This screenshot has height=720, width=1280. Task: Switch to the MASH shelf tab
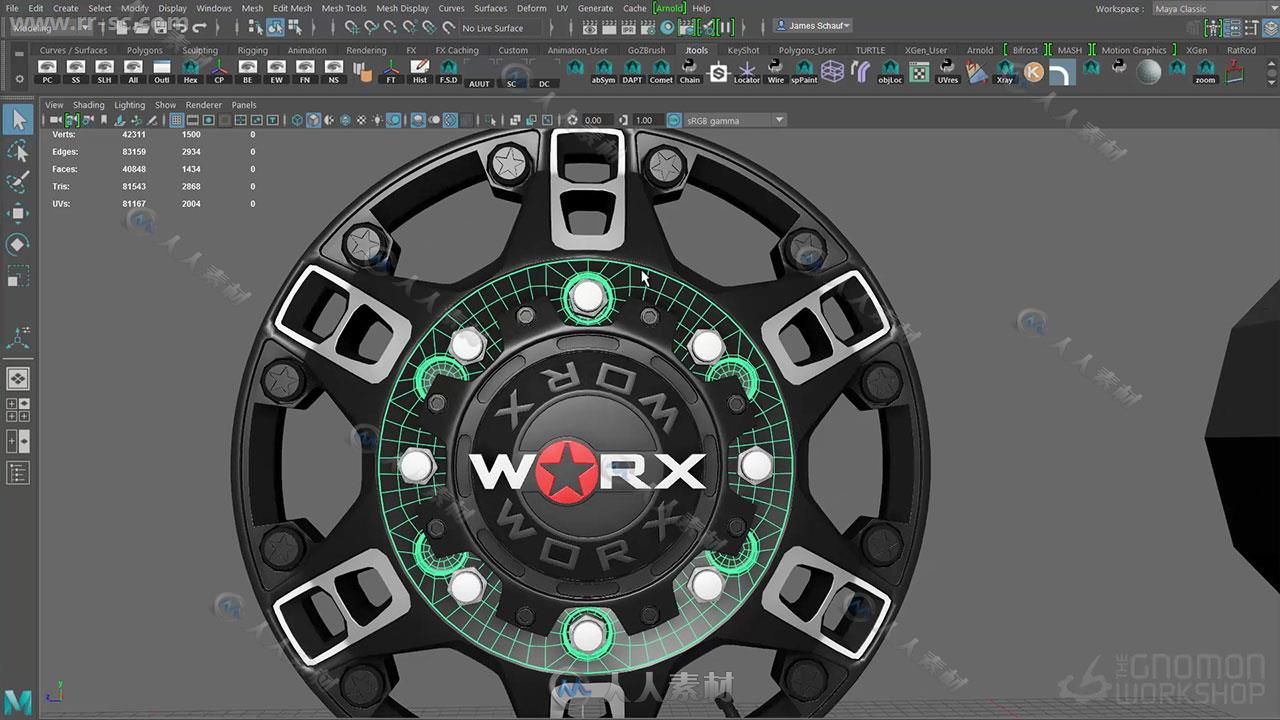point(1070,50)
